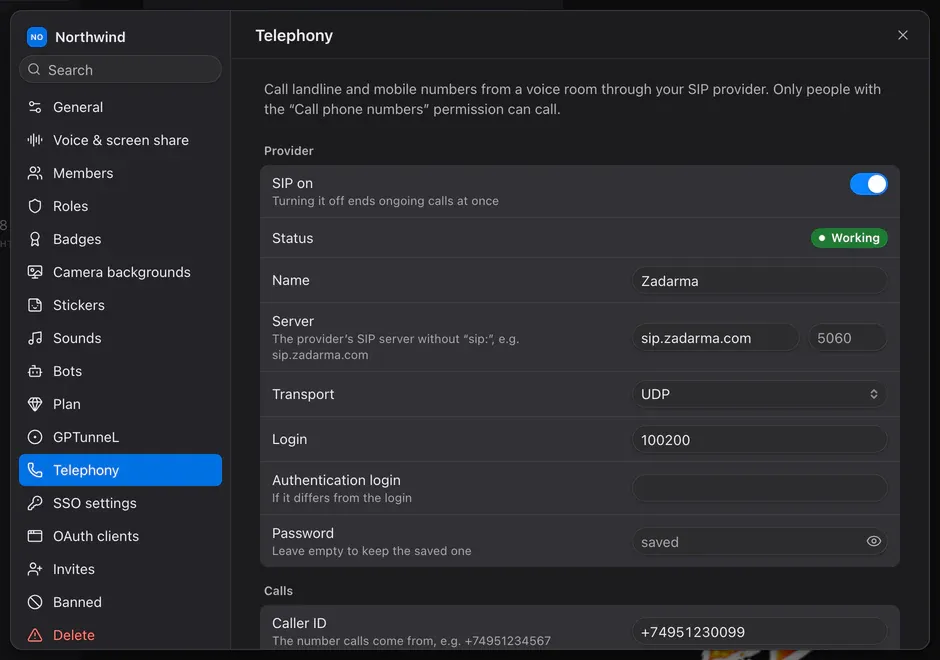Open the Invites section
Image resolution: width=940 pixels, height=660 pixels.
point(120,569)
